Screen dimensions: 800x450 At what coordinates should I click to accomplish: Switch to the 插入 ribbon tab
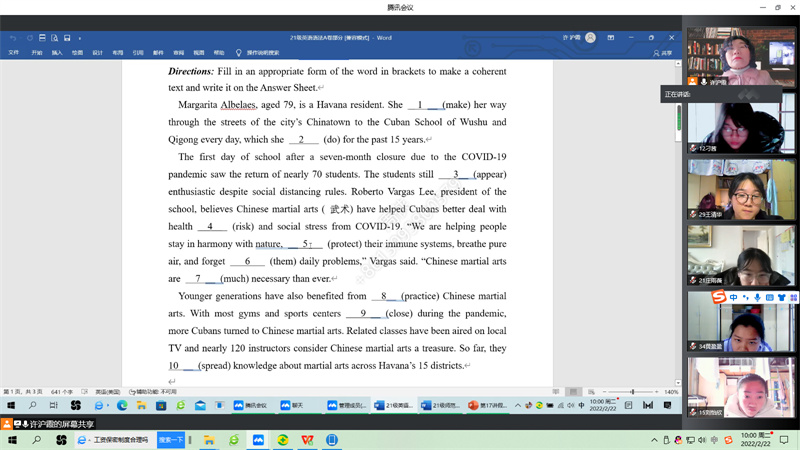57,53
